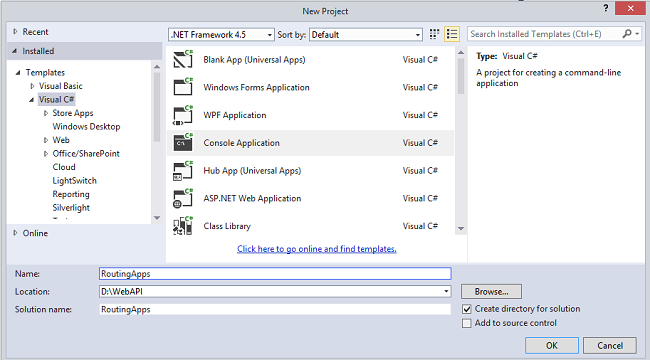Select Cloud template category
The width and height of the screenshot is (650, 360).
tap(64, 167)
